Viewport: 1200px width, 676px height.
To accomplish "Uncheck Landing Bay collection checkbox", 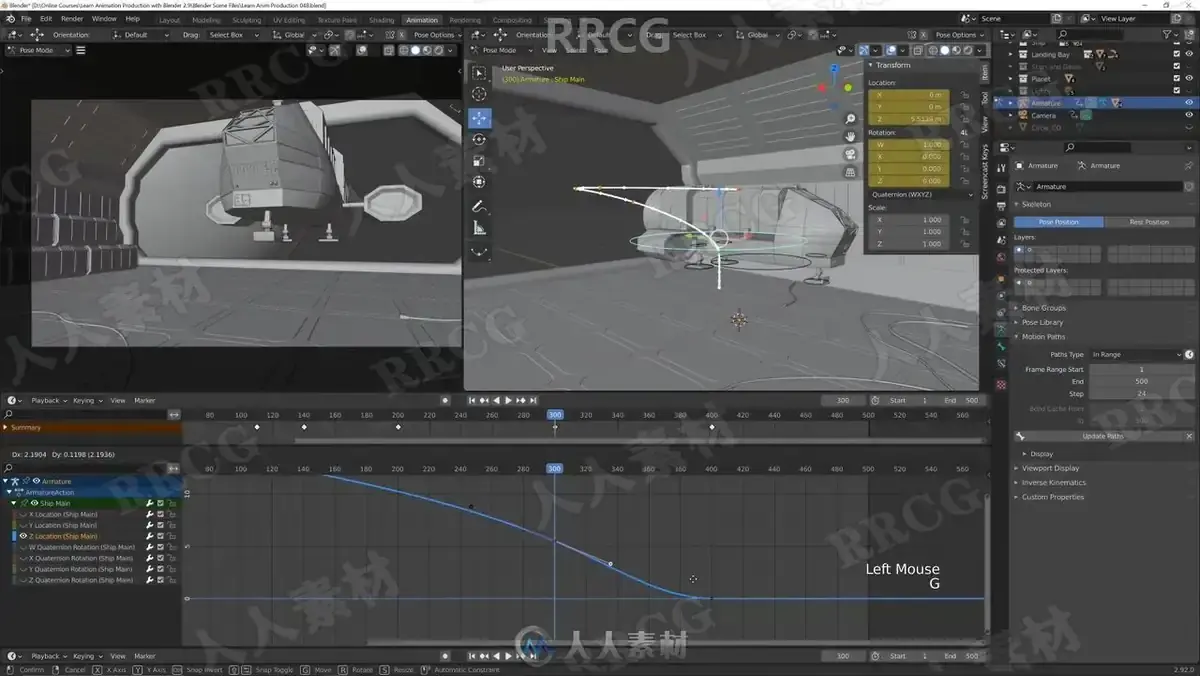I will tap(1176, 54).
